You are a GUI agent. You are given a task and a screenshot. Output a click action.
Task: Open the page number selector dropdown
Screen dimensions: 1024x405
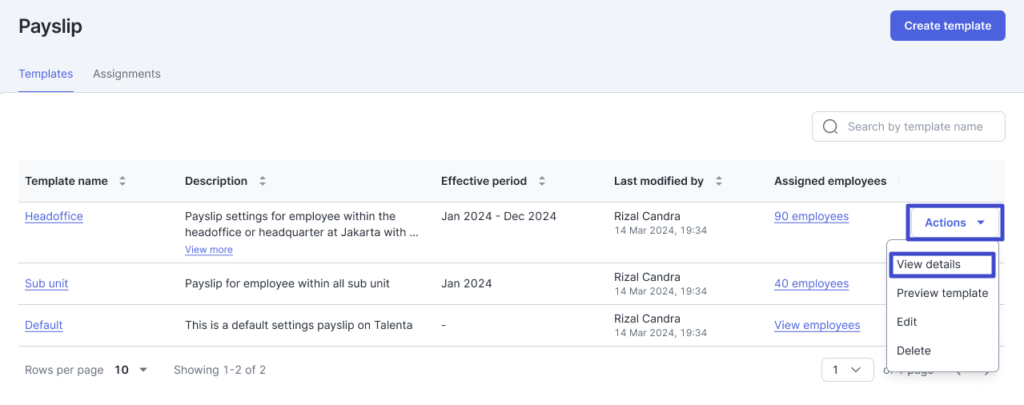846,370
